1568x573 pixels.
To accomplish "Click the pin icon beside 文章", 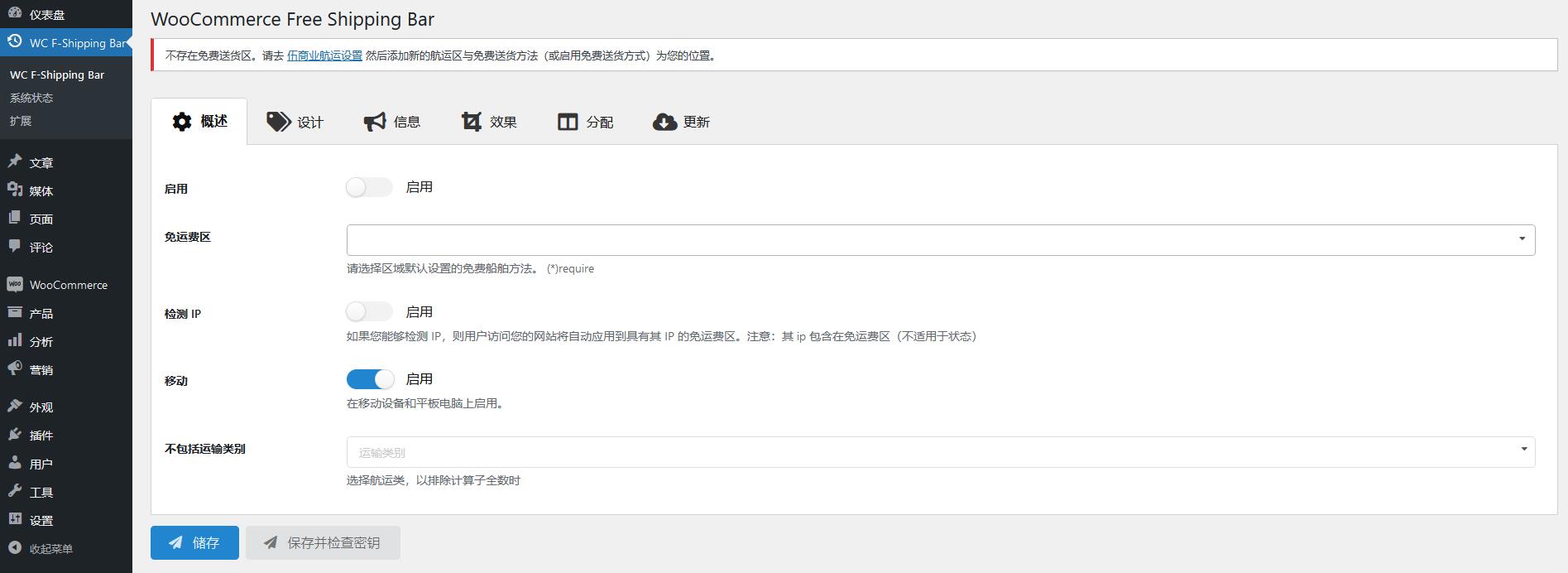I will coord(15,161).
